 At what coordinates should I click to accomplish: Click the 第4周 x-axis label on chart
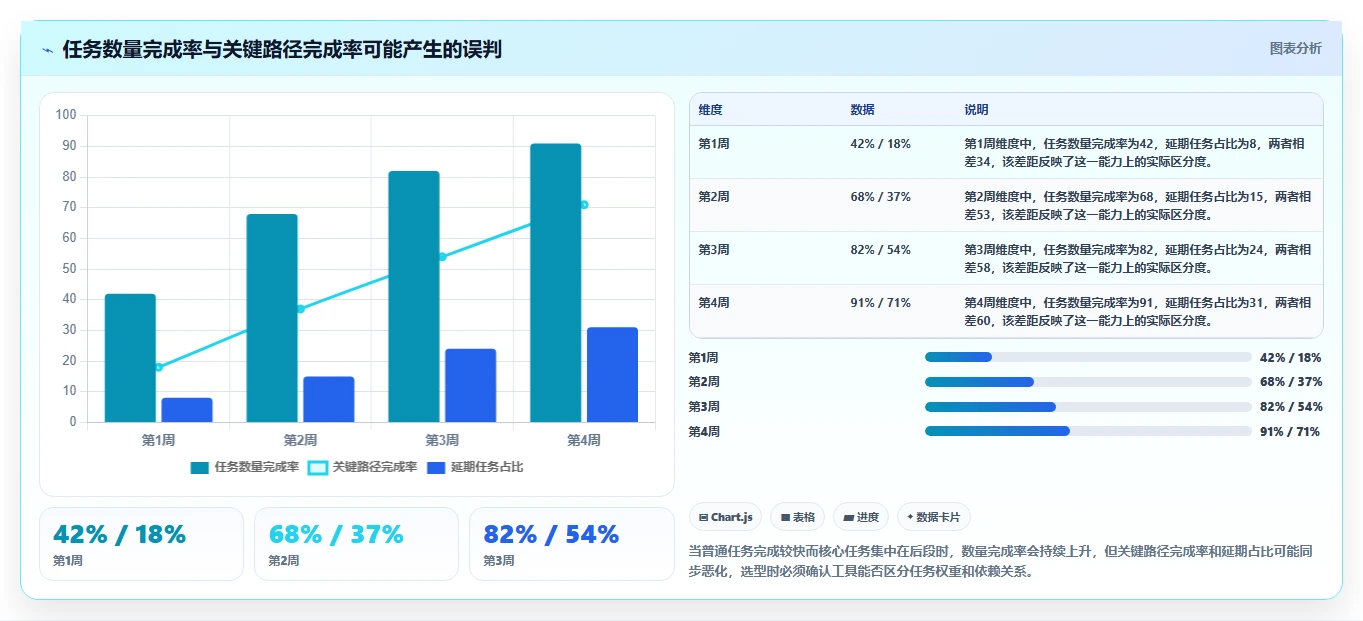(x=584, y=440)
